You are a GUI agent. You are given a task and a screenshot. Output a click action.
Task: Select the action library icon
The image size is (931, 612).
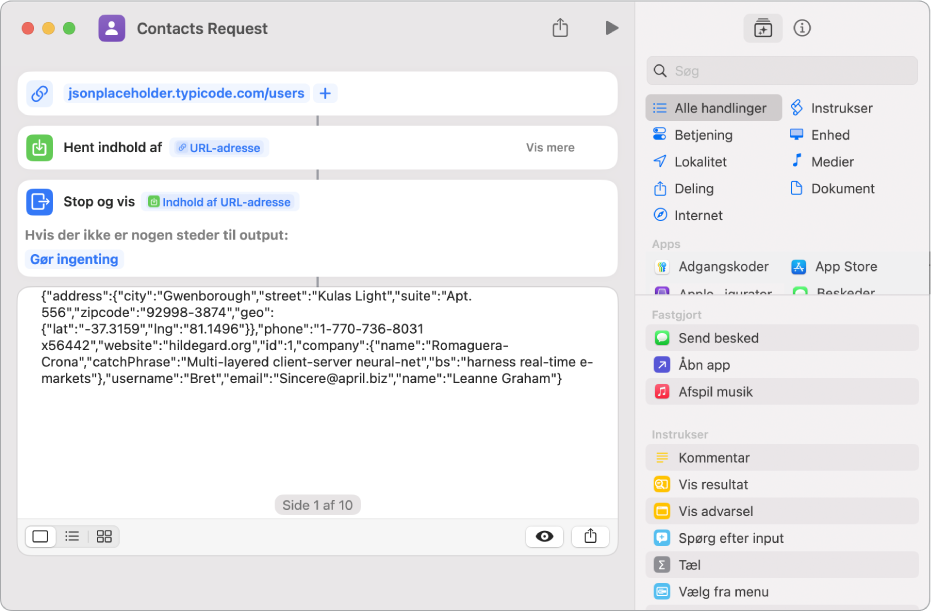coord(763,28)
